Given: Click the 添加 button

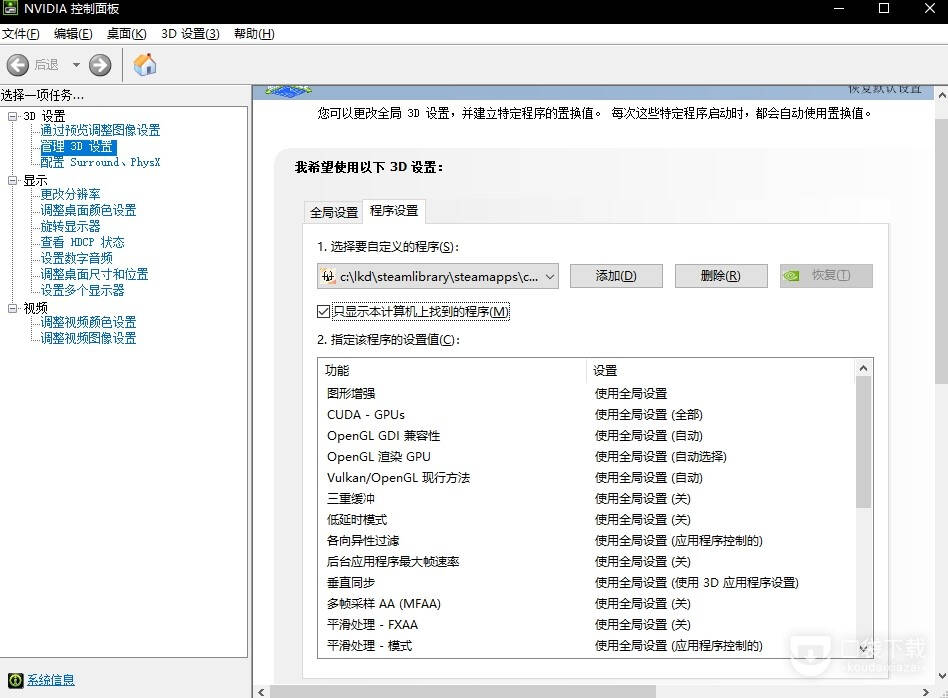Looking at the screenshot, I should click(x=615, y=276).
